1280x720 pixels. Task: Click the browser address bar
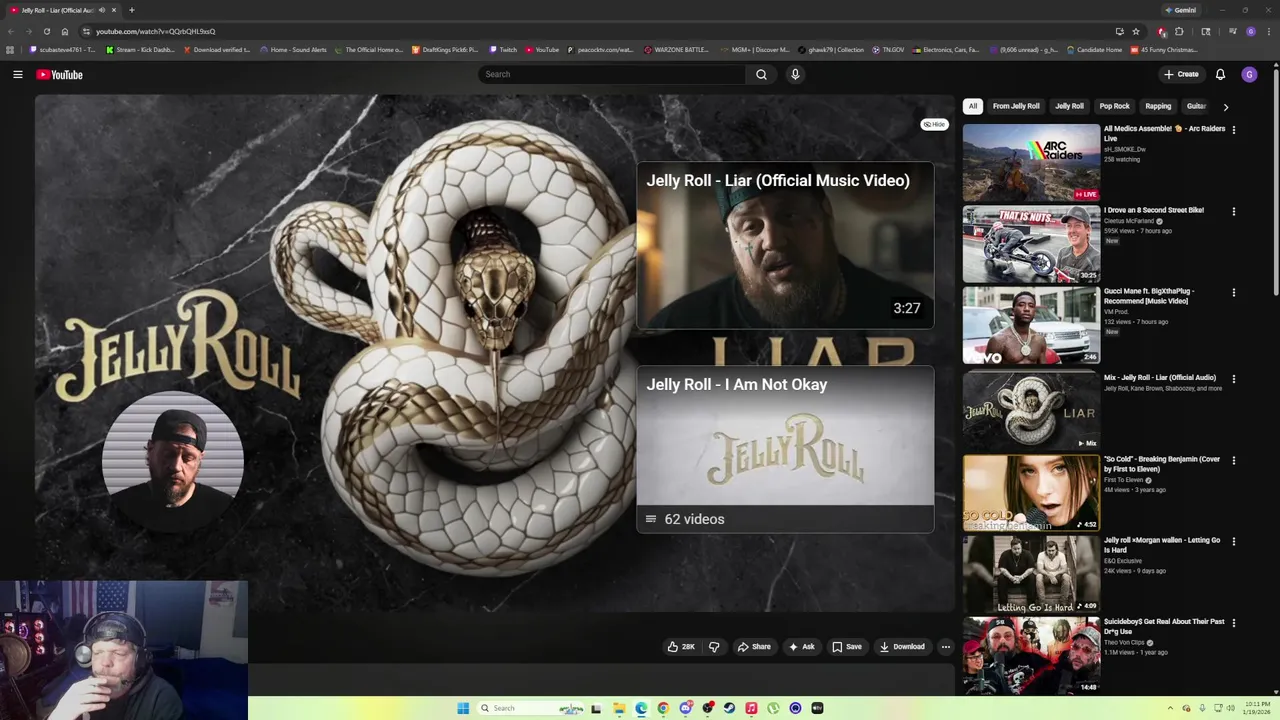tap(600, 31)
